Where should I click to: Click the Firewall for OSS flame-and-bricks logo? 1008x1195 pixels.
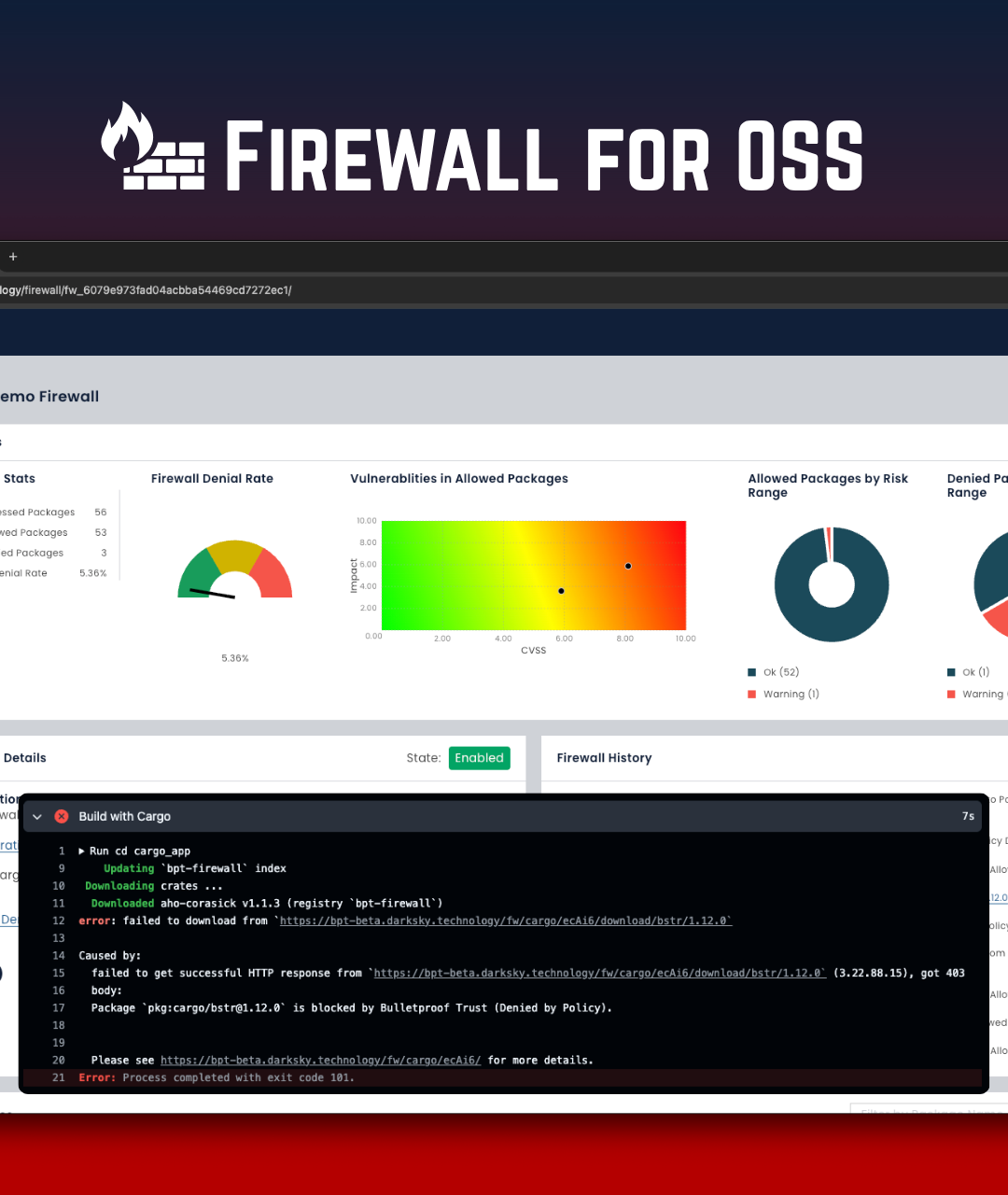click(x=153, y=147)
